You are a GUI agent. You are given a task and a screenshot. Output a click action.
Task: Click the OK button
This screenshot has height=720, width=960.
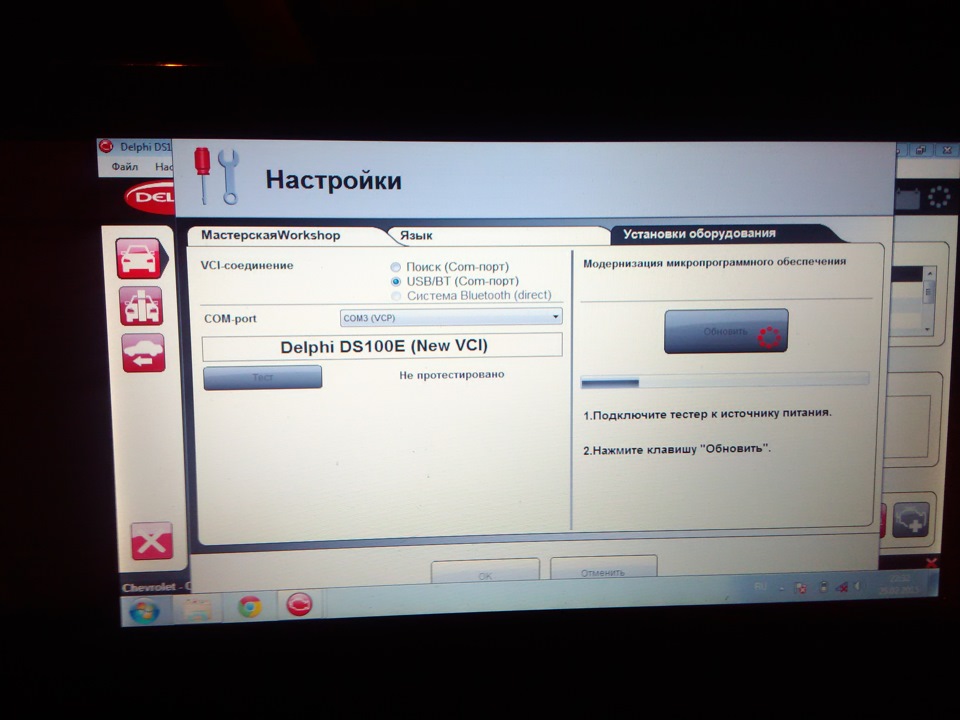485,573
